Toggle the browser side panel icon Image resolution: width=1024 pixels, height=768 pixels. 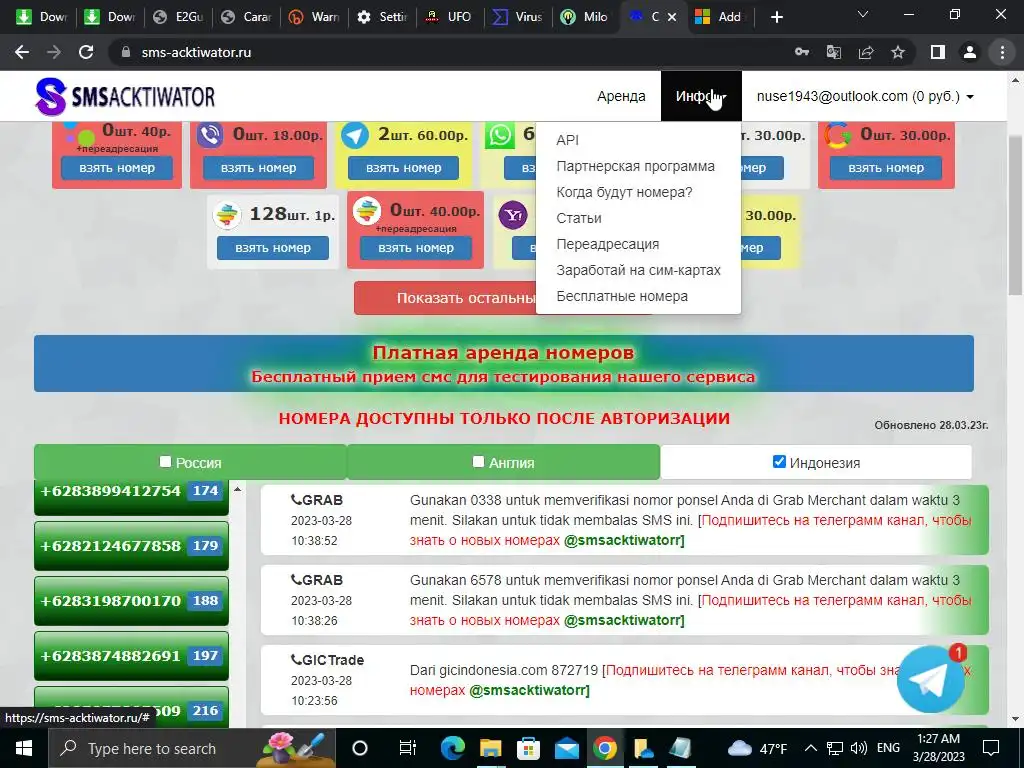(938, 52)
